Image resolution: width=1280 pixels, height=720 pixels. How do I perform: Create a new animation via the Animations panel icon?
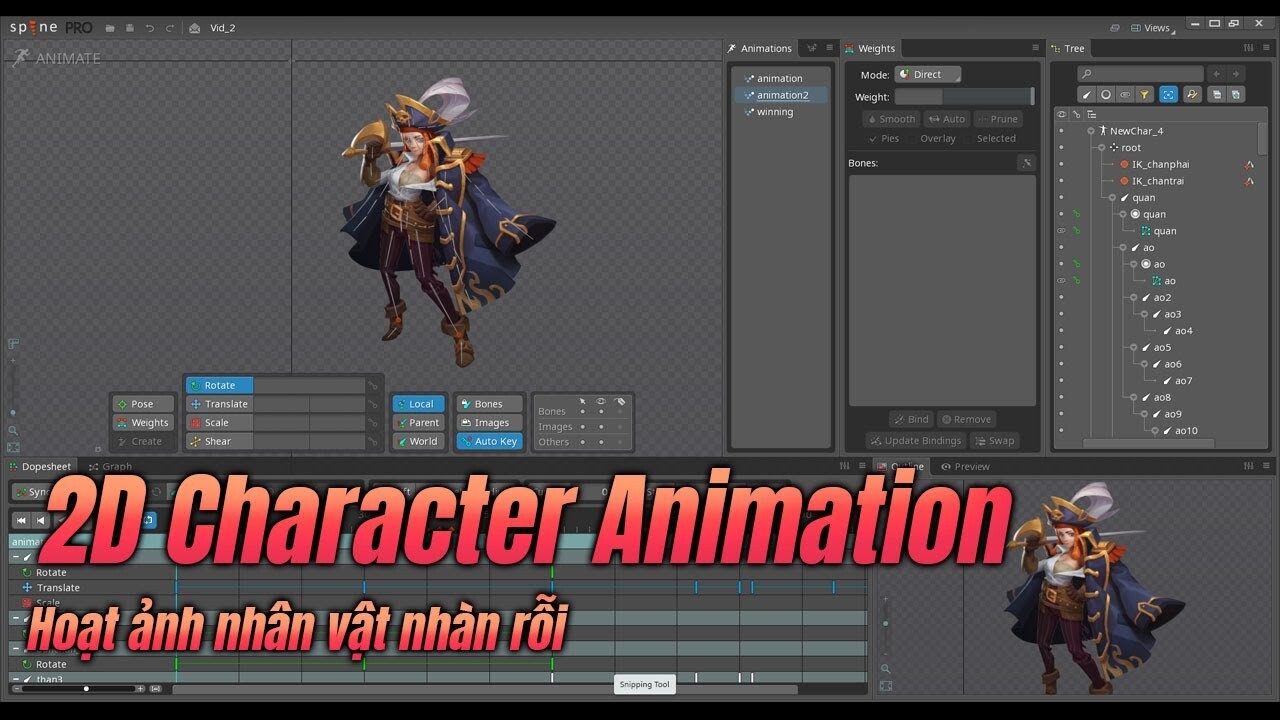click(x=813, y=48)
